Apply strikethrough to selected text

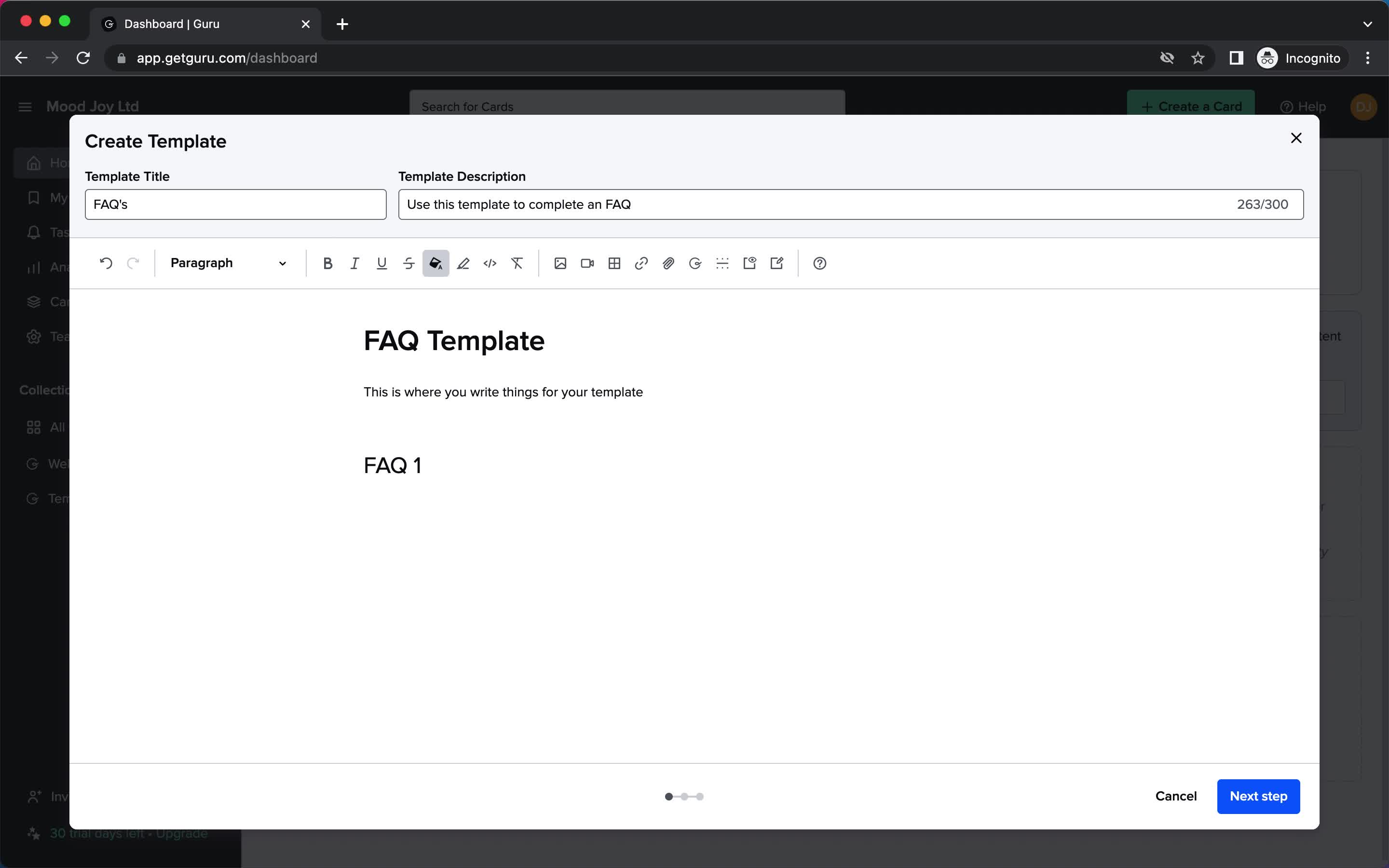pos(408,263)
